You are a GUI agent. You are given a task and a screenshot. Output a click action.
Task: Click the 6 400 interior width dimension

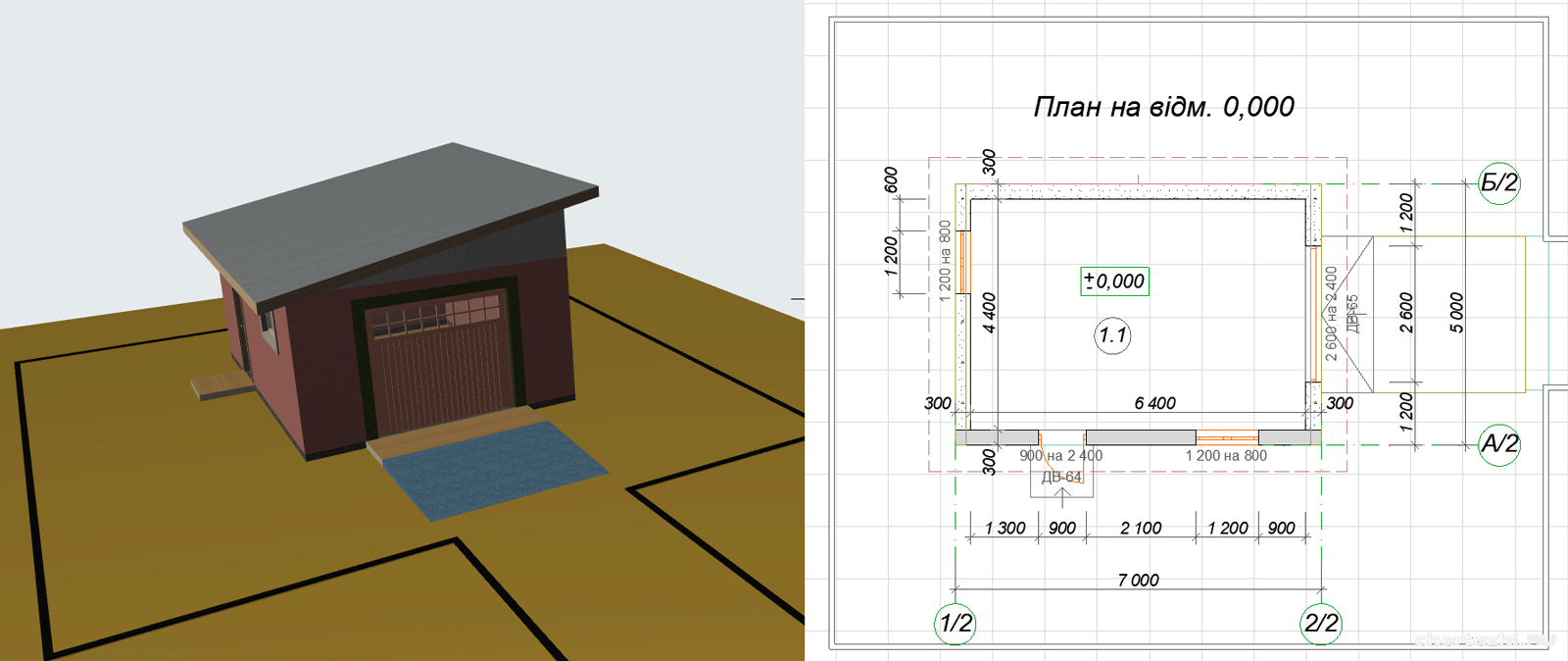point(1154,403)
